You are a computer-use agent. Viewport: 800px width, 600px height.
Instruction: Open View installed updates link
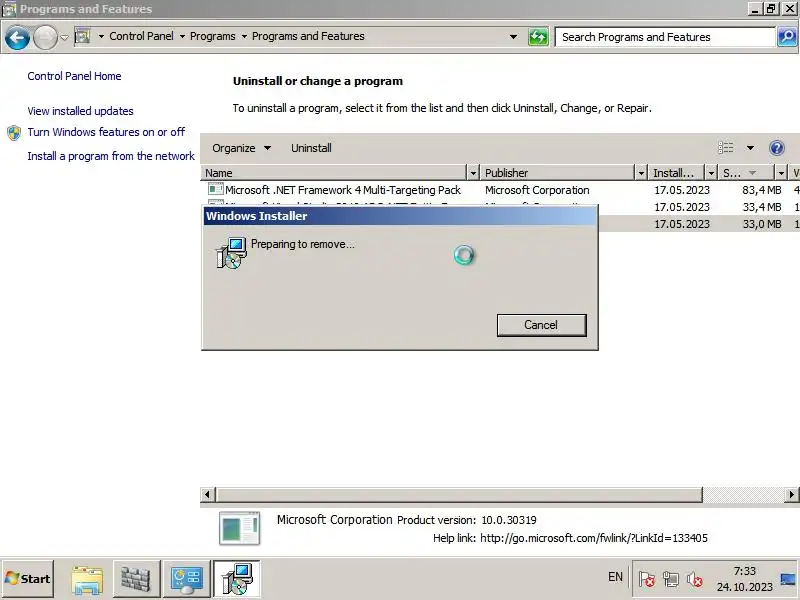pyautogui.click(x=80, y=111)
